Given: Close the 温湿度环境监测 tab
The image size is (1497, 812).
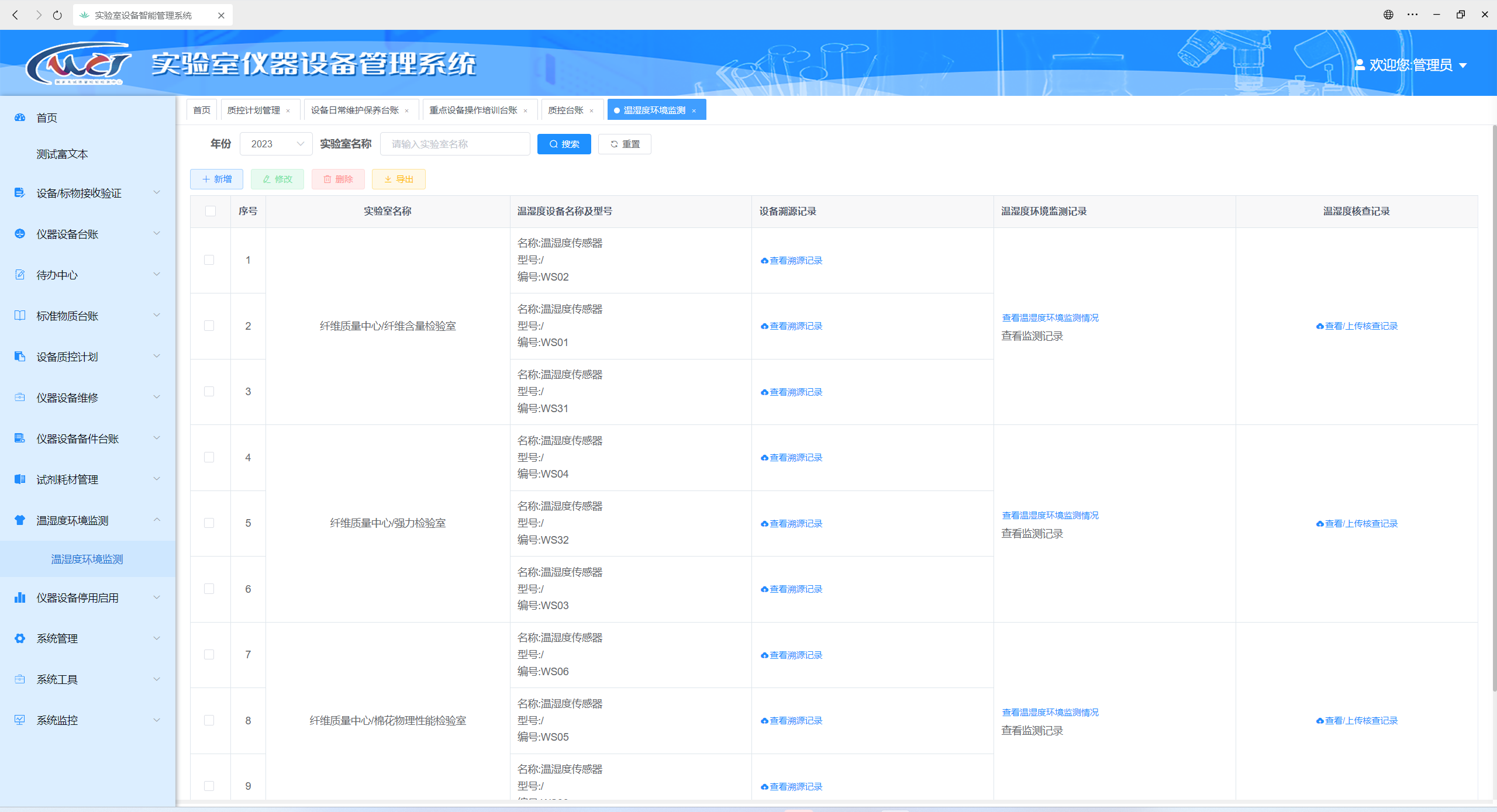Looking at the screenshot, I should [x=694, y=110].
